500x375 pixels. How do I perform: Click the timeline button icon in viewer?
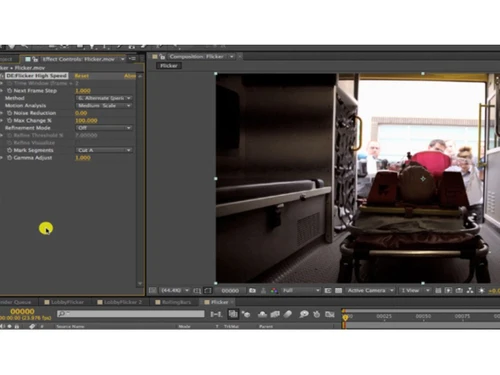pos(459,291)
